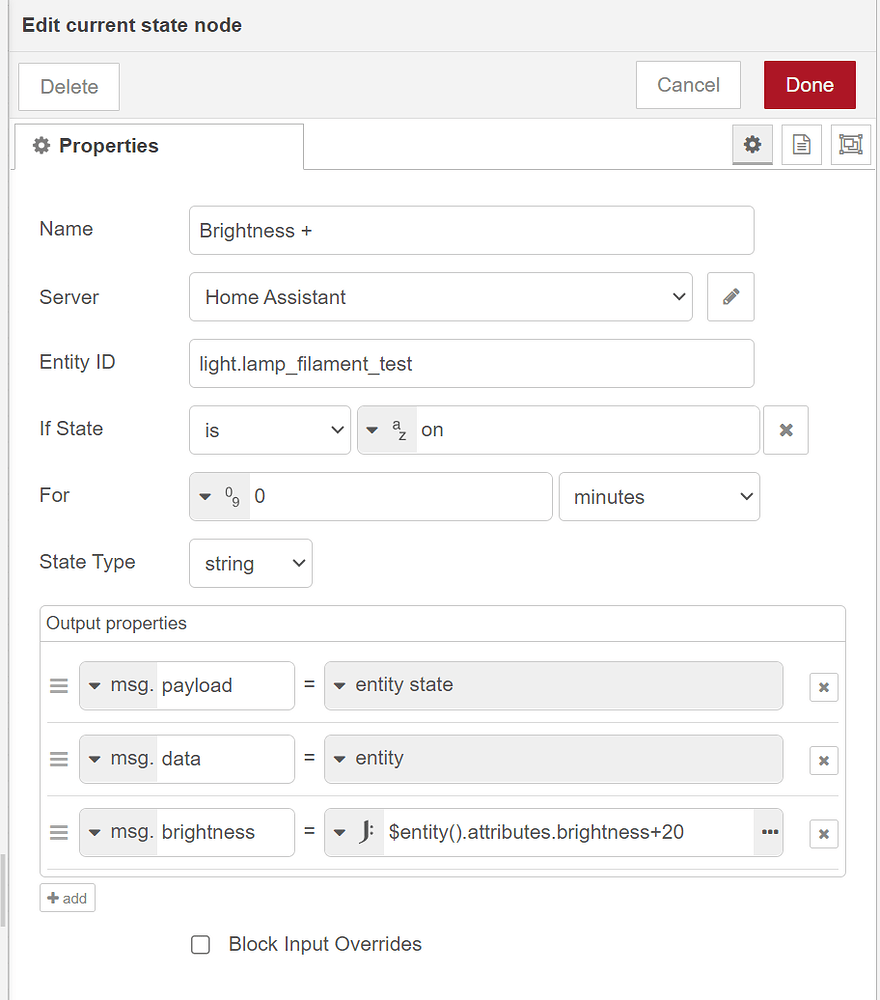Click the gear icon above the properties panel
Viewport: 880px width, 1000px height.
pyautogui.click(x=752, y=144)
